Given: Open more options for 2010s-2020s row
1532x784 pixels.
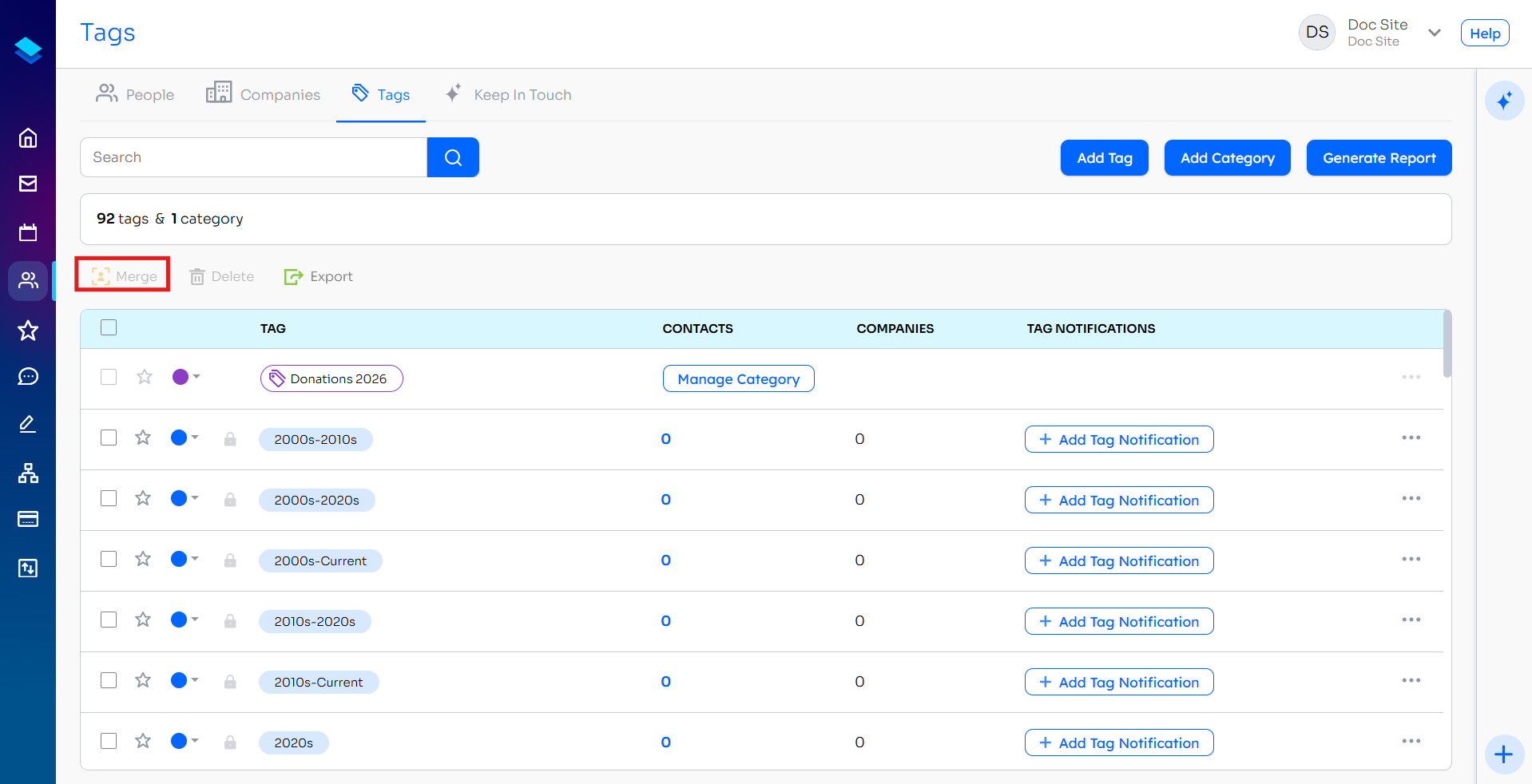Looking at the screenshot, I should [1411, 620].
